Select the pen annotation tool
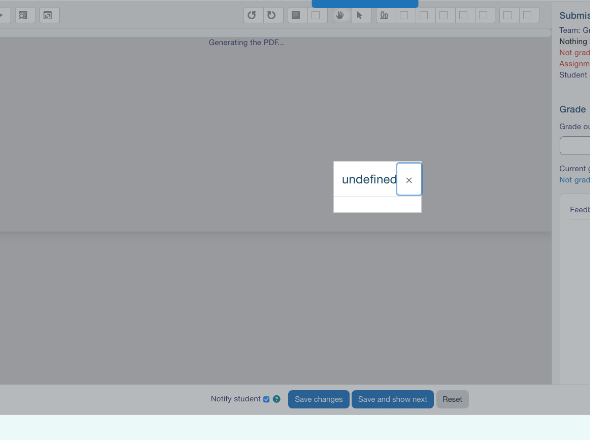Image resolution: width=590 pixels, height=440 pixels. (384, 15)
